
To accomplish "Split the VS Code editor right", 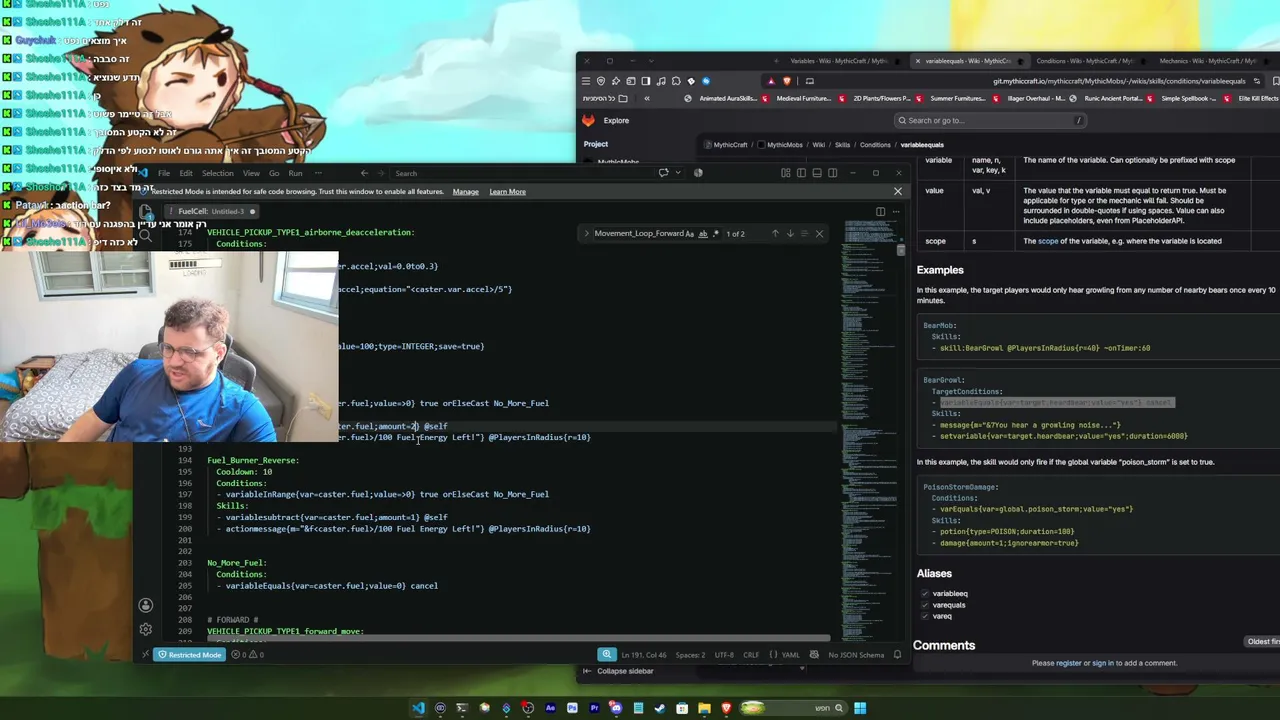I will pos(880,211).
